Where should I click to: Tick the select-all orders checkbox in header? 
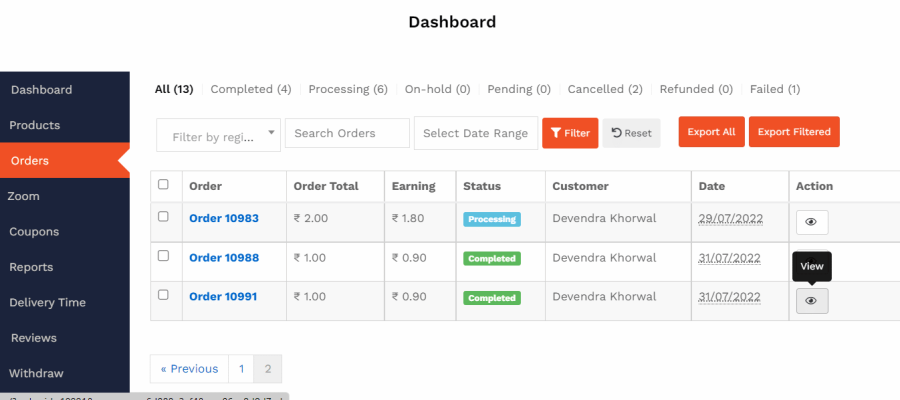click(x=163, y=184)
